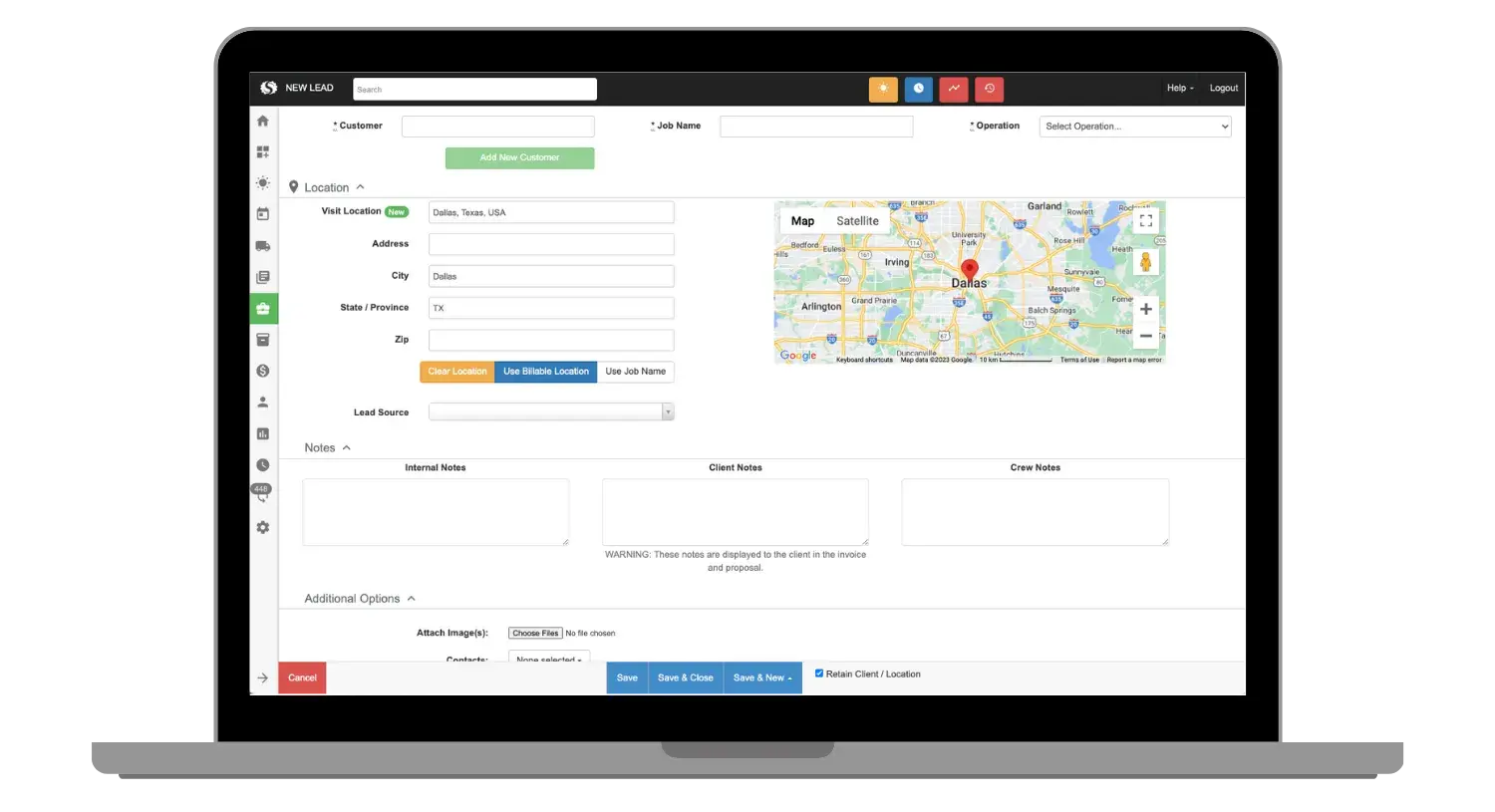Click the orange sun icon in top toolbar

pos(883,89)
